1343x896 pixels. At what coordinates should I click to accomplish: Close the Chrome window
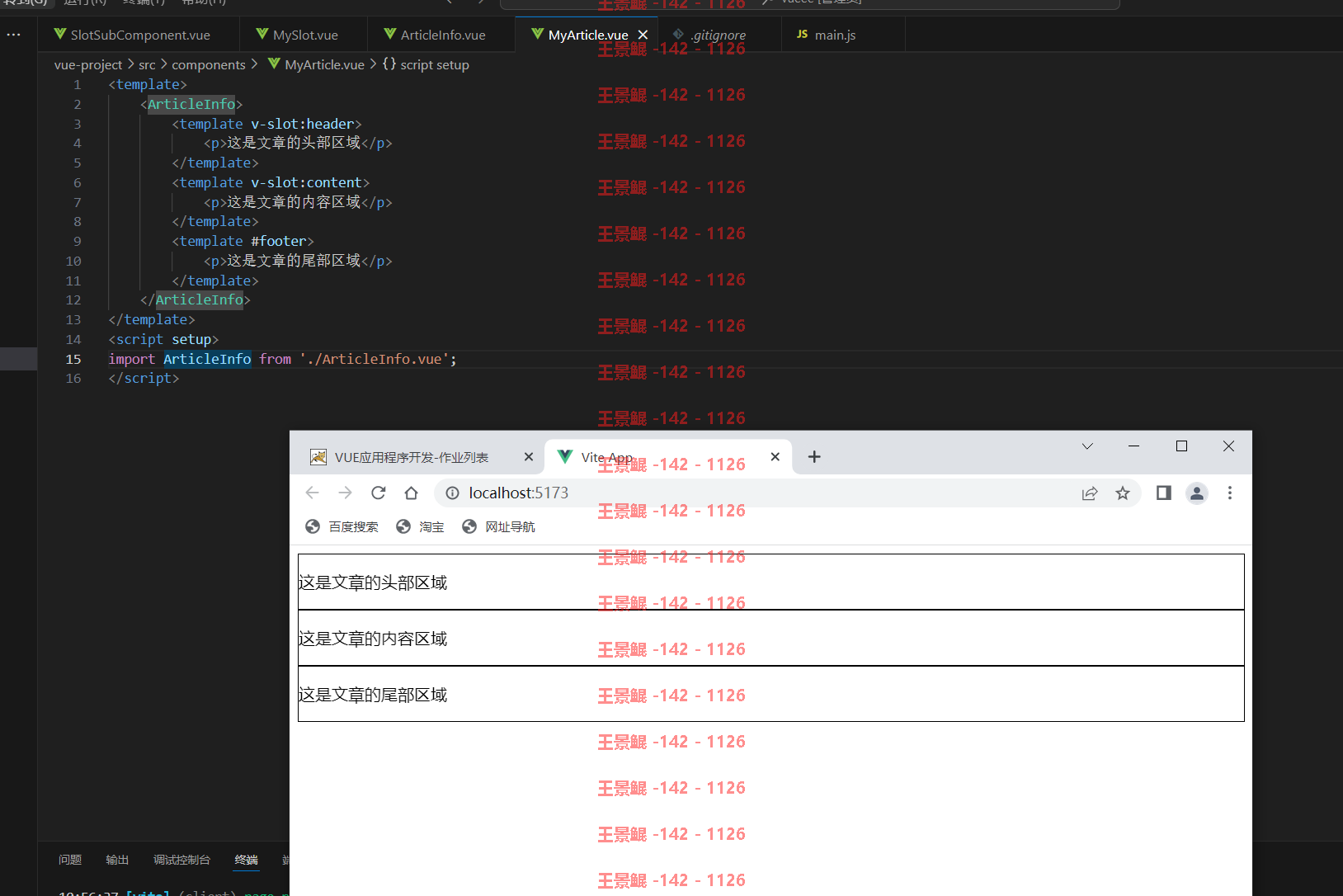(1228, 446)
